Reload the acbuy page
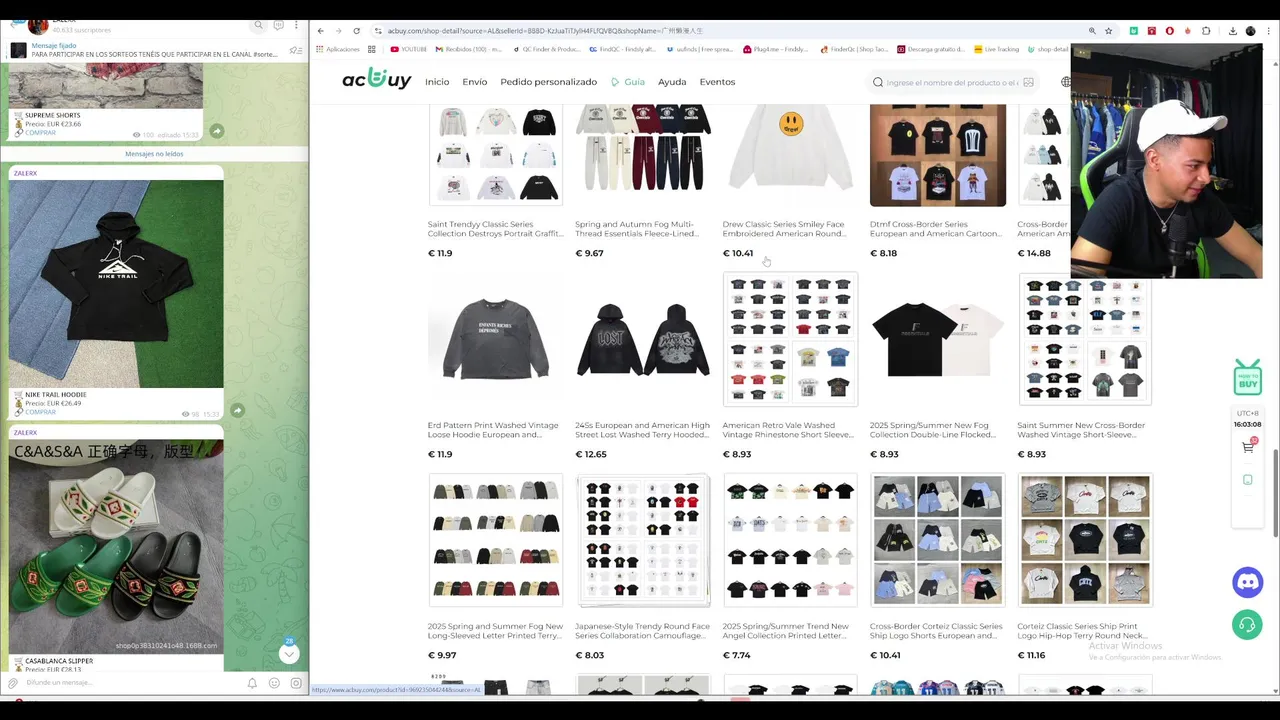This screenshot has width=1280, height=720. (356, 31)
